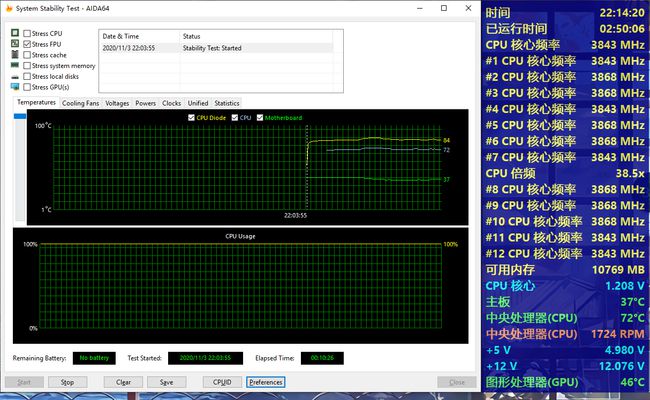Image resolution: width=650 pixels, height=400 pixels.
Task: Click the #12 CPU core frequency row
Action: coord(565,254)
